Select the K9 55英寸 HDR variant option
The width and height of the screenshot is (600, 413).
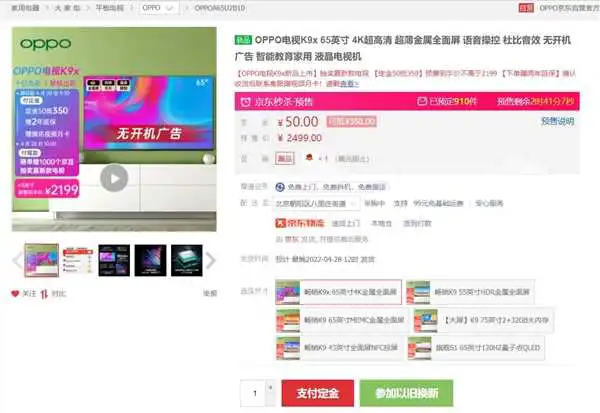(x=470, y=292)
